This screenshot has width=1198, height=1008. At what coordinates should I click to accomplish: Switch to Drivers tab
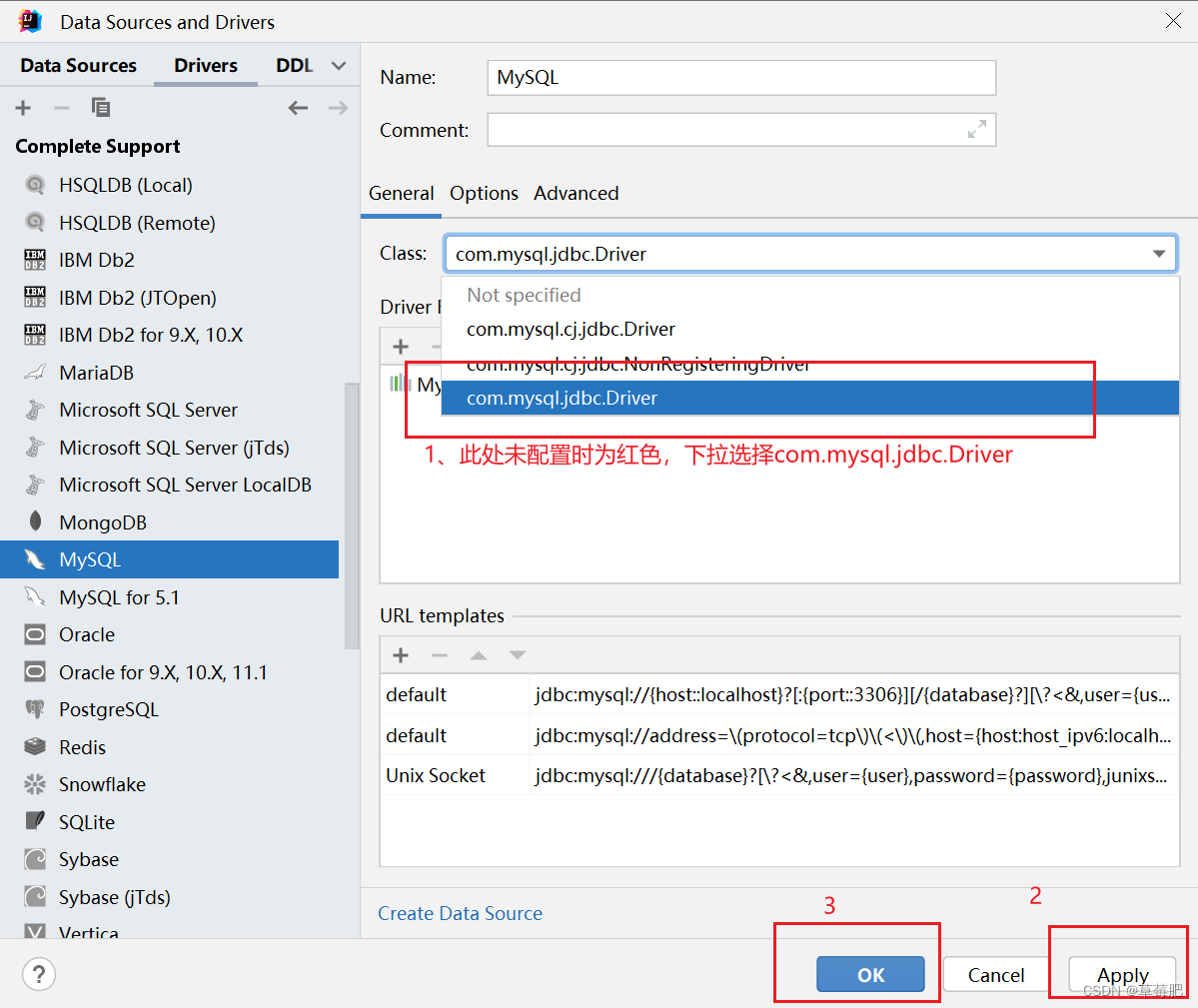tap(206, 66)
